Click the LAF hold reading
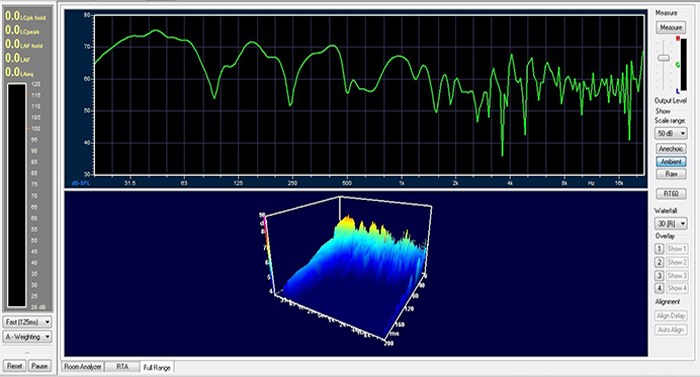 [24, 44]
